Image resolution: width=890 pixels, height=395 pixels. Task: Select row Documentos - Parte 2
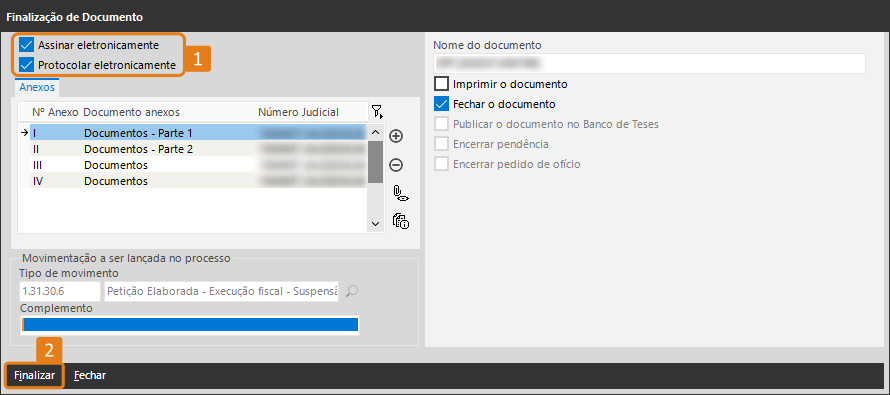(x=194, y=149)
